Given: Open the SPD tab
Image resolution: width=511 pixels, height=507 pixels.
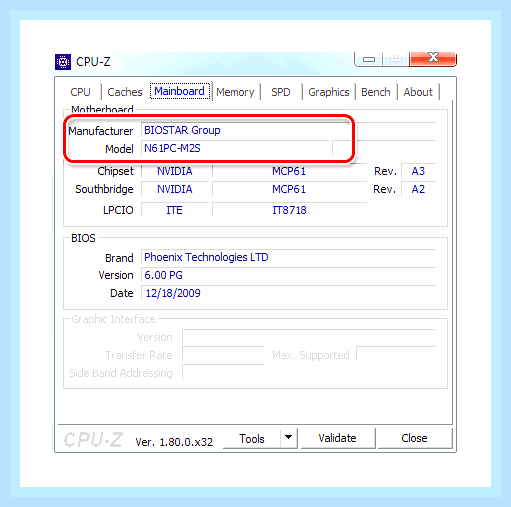Looking at the screenshot, I should pyautogui.click(x=281, y=92).
